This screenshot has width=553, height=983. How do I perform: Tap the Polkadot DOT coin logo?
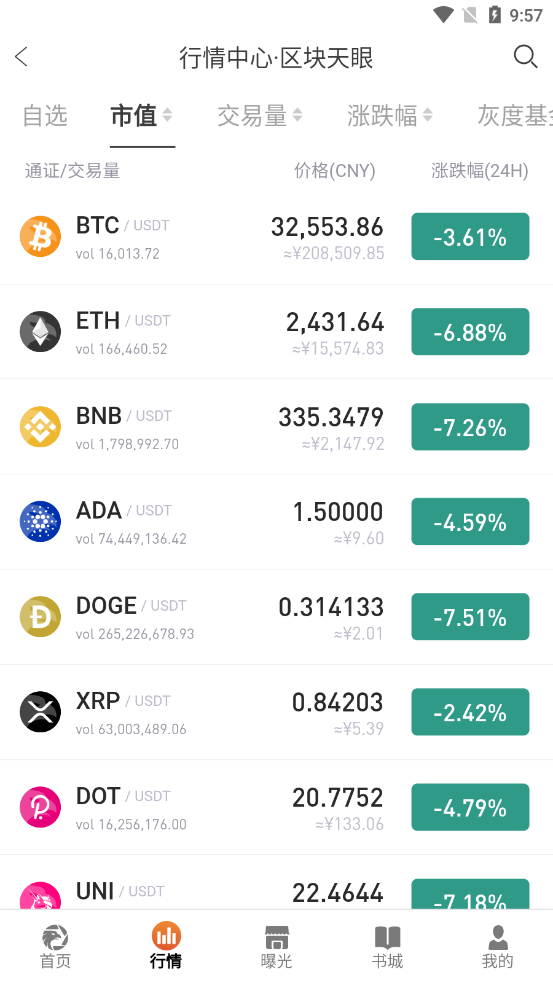pos(40,807)
